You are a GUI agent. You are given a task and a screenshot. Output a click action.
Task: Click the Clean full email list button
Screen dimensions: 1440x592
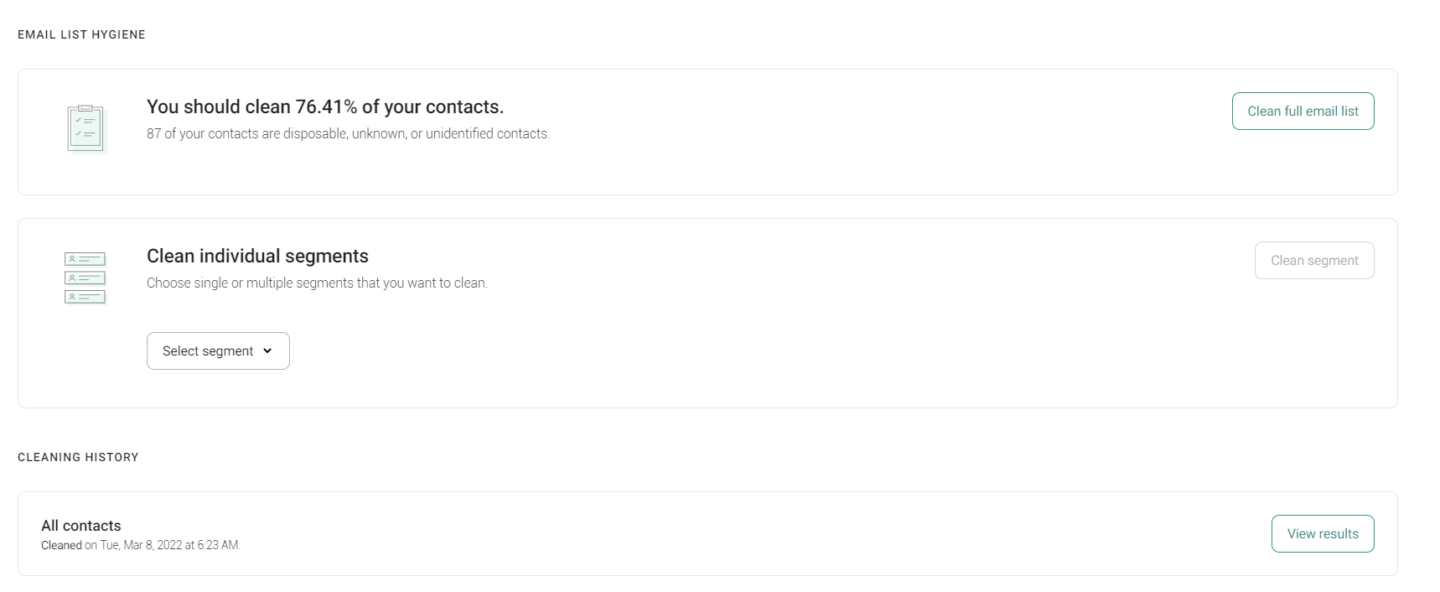coord(1302,111)
